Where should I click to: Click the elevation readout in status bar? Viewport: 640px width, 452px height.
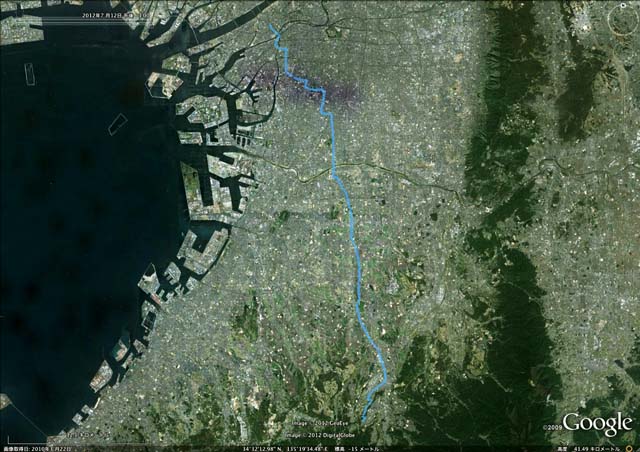coord(352,449)
